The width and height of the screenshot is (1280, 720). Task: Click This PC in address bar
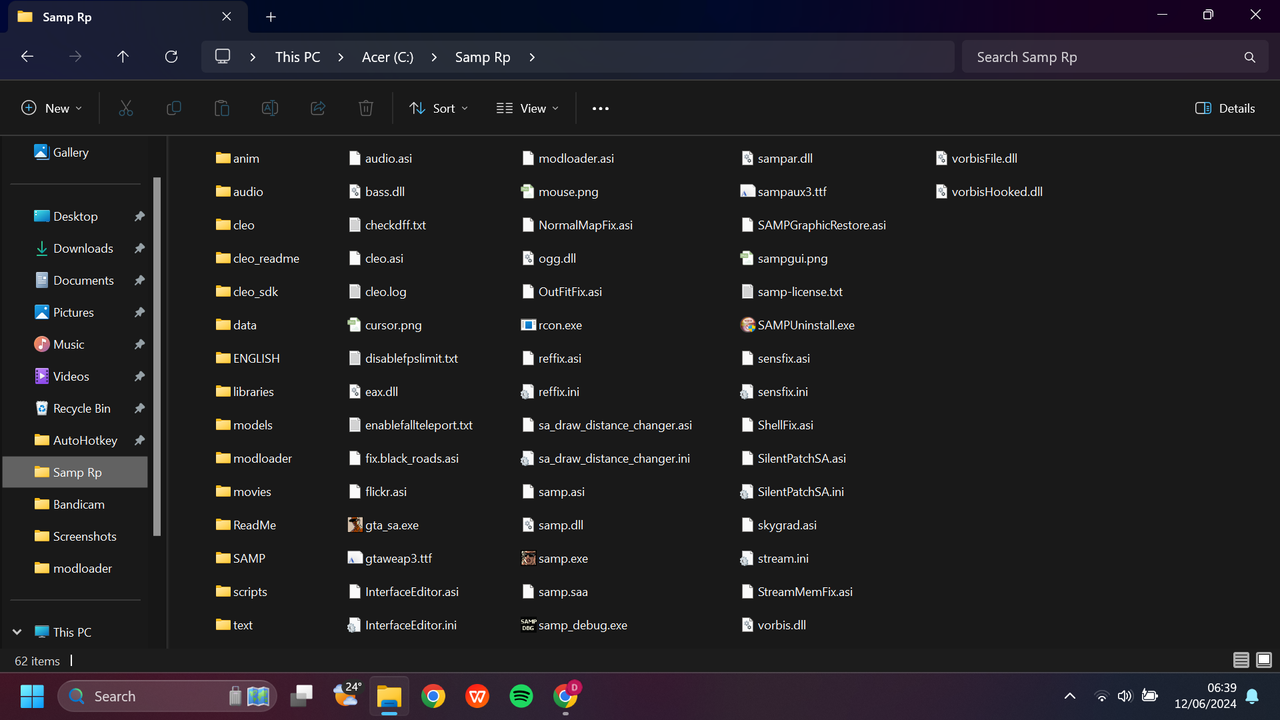click(298, 57)
